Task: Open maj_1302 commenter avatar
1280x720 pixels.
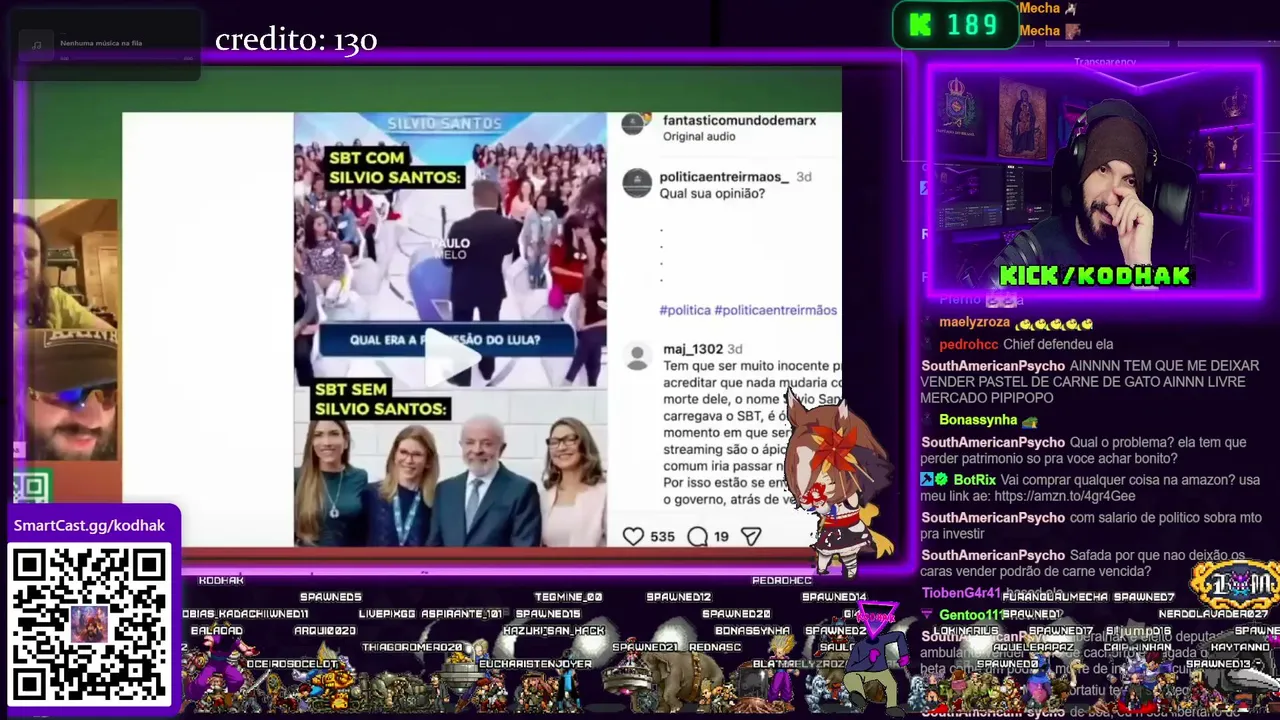Action: click(636, 356)
